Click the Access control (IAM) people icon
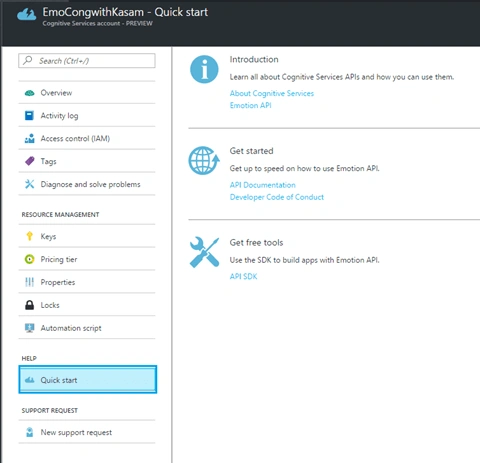The image size is (480, 463). click(30, 138)
